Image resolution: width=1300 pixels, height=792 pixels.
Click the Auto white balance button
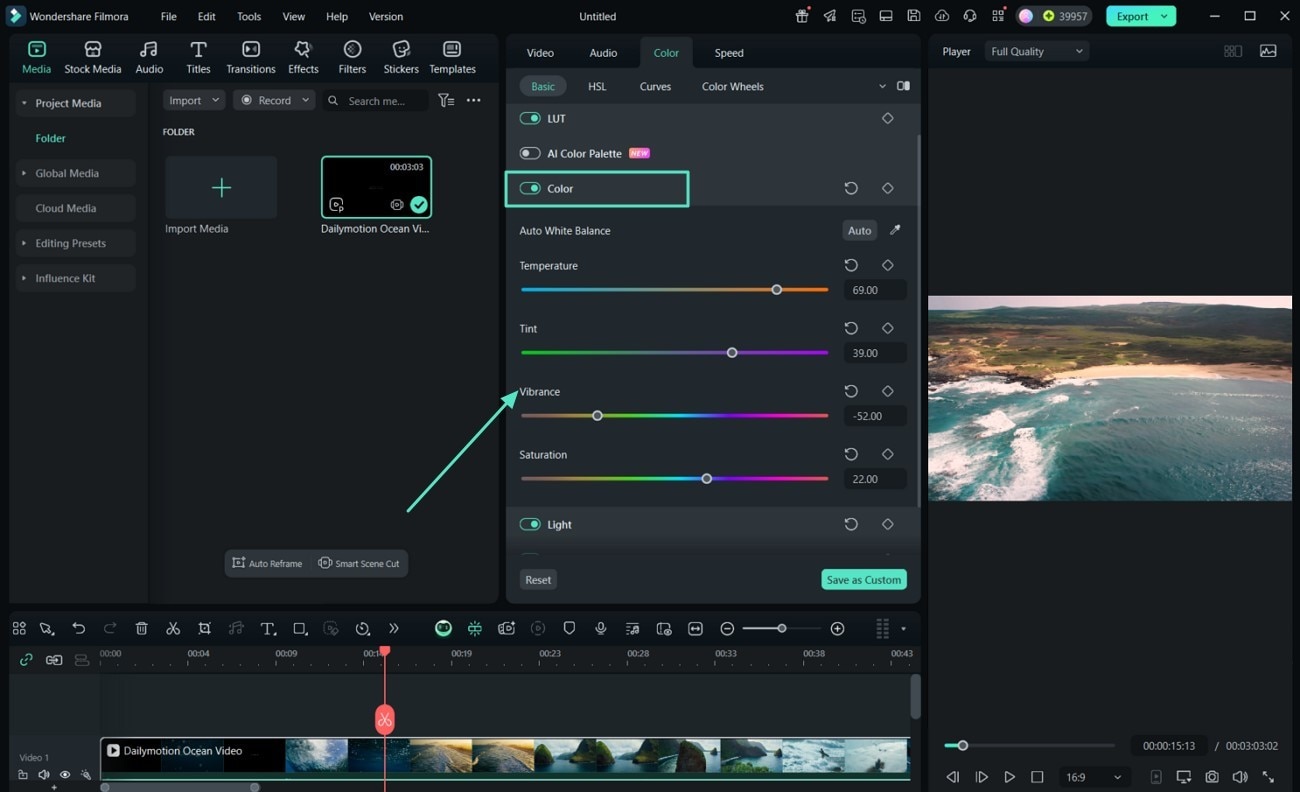tap(860, 230)
